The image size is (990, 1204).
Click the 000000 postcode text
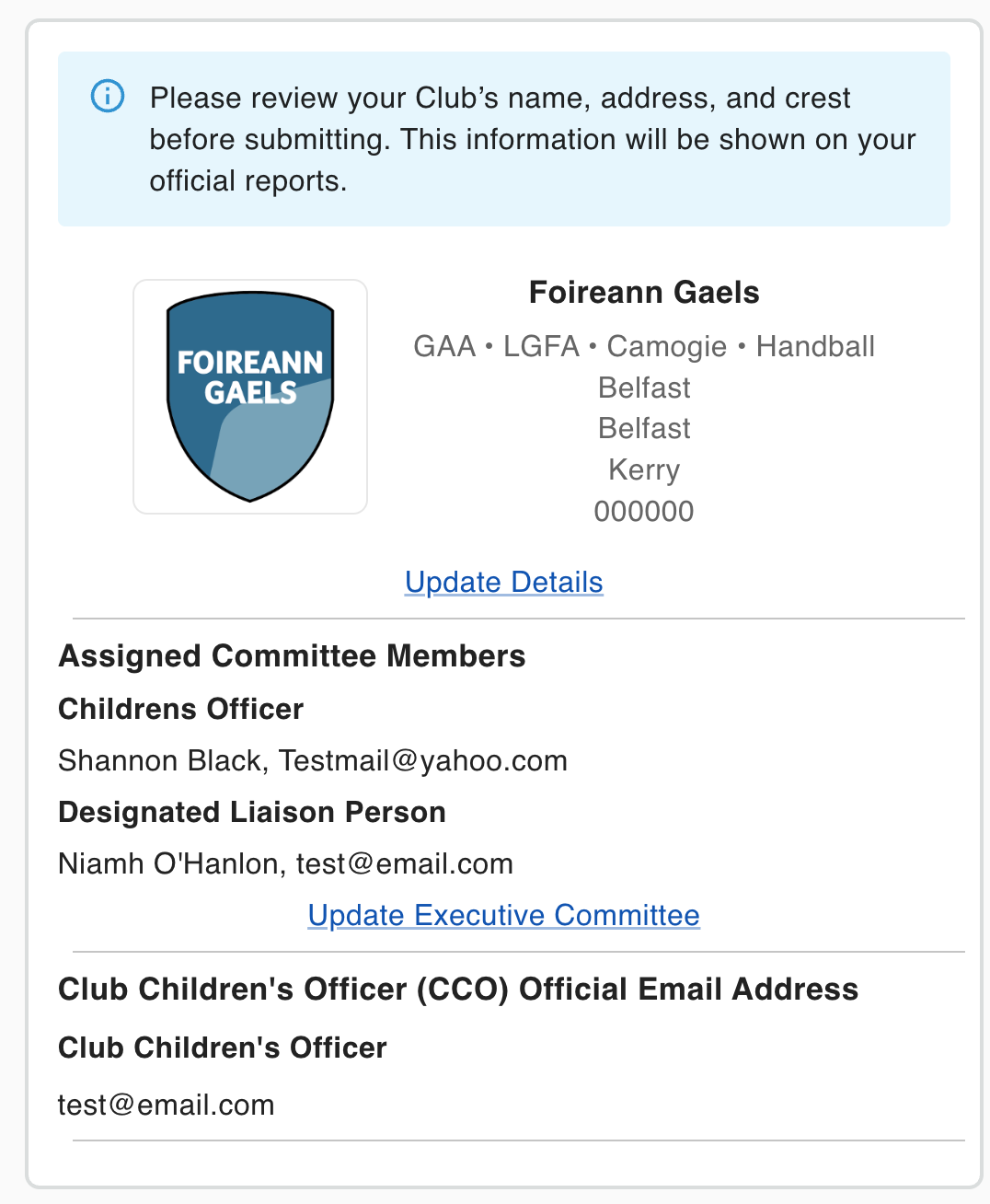click(644, 511)
